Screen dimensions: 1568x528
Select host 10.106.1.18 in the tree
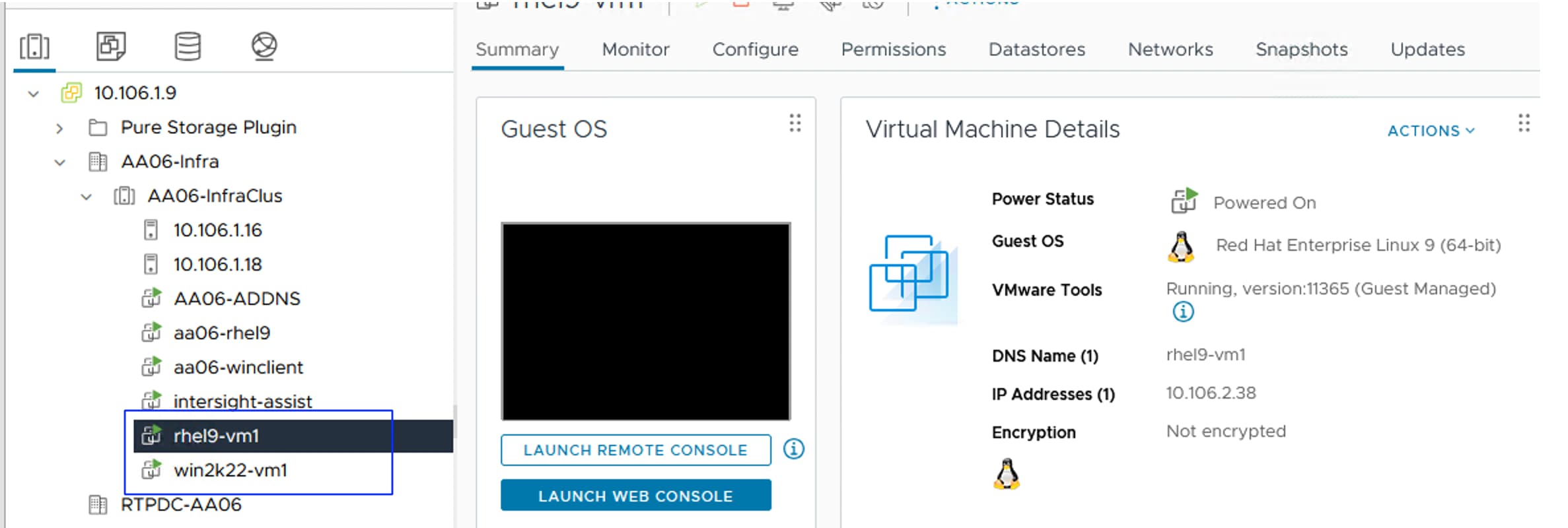point(218,265)
